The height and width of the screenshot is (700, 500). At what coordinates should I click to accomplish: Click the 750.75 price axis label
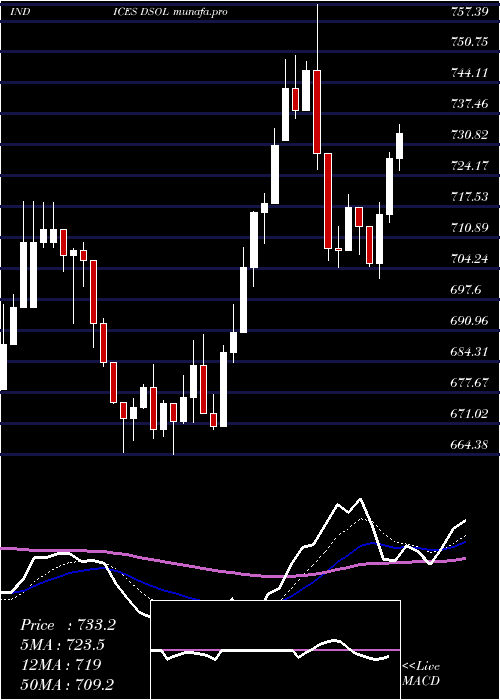tap(467, 42)
